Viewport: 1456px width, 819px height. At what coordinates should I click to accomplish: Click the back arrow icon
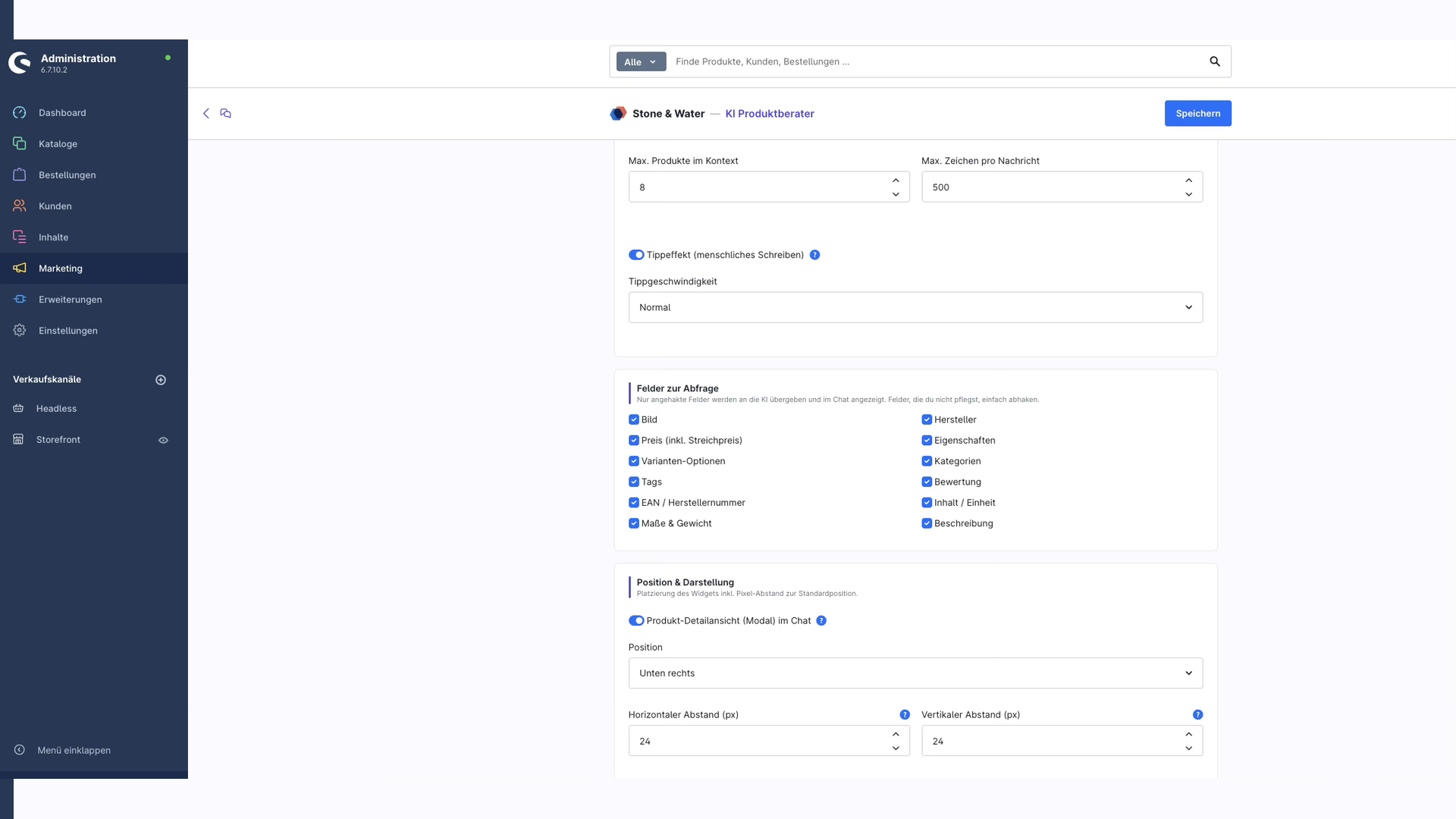206,114
